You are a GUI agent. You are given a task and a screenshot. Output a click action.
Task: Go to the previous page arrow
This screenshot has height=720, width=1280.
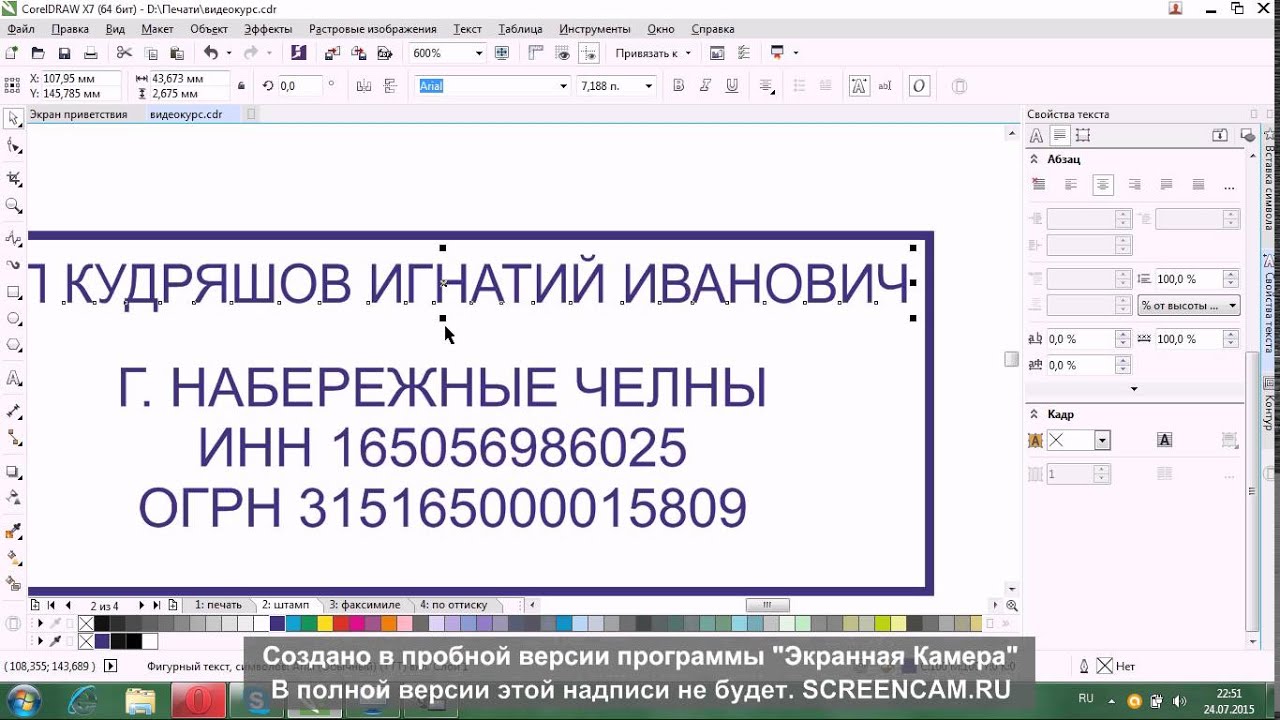point(68,605)
